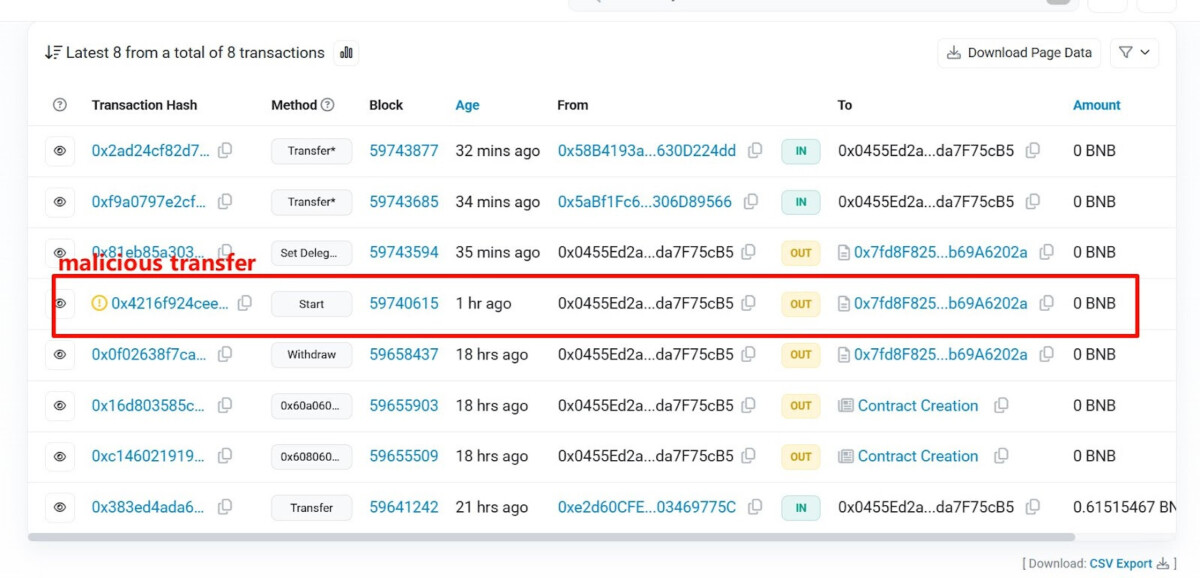Click eye icon for 0x2ad24cf82d7 transaction
The width and height of the screenshot is (1200, 578).
60,151
